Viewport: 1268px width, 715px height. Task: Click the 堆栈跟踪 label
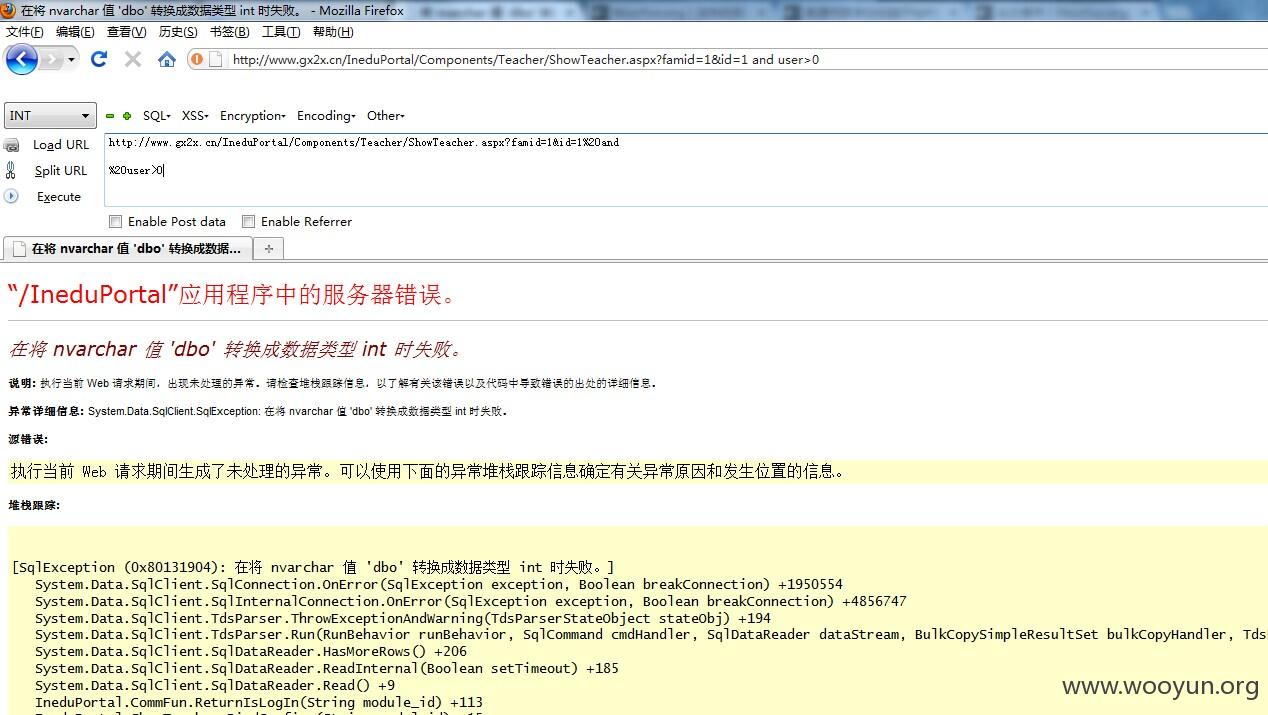(x=35, y=505)
